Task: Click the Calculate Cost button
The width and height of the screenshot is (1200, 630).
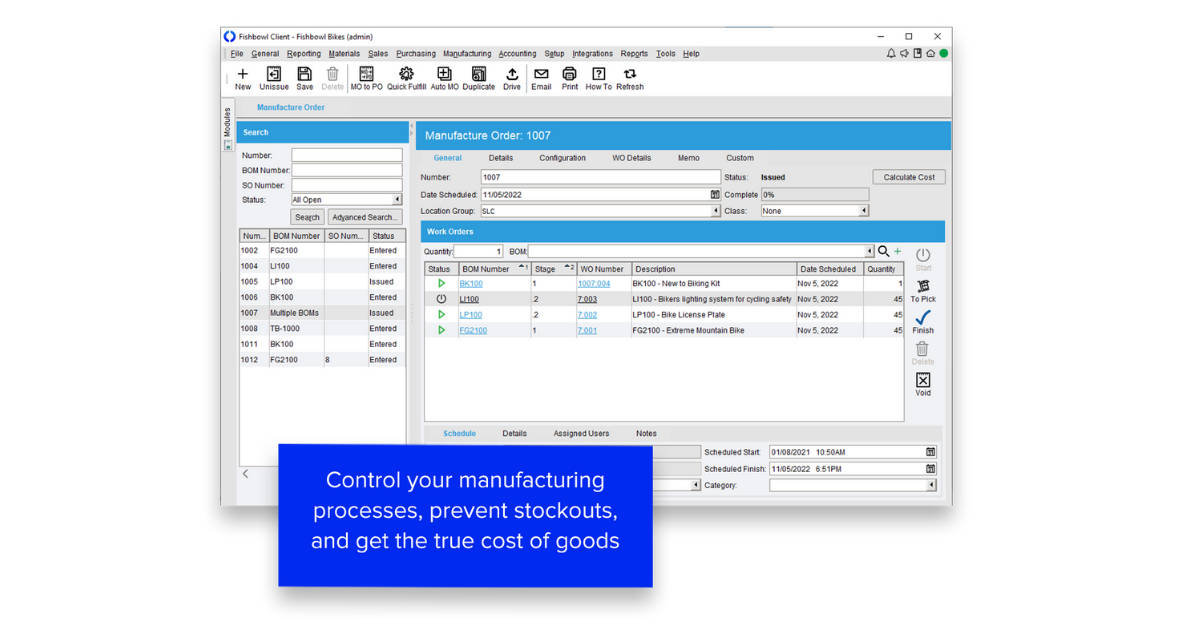Action: click(908, 176)
